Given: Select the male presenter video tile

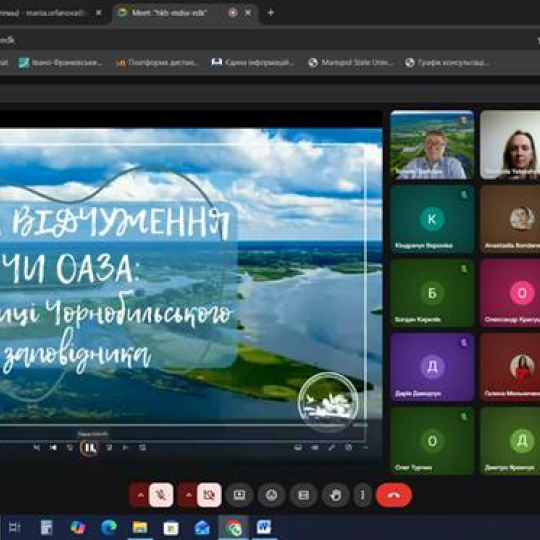Looking at the screenshot, I should point(432,145).
